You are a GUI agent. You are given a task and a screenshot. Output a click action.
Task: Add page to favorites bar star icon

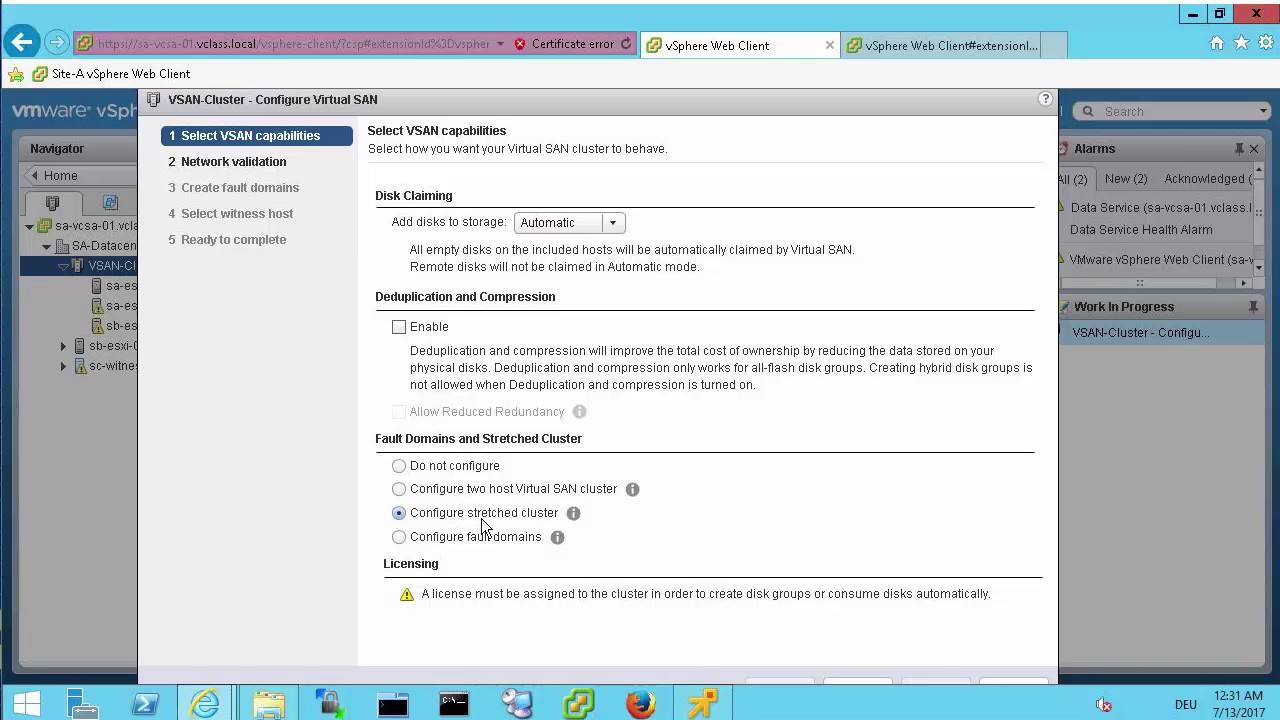click(16, 74)
